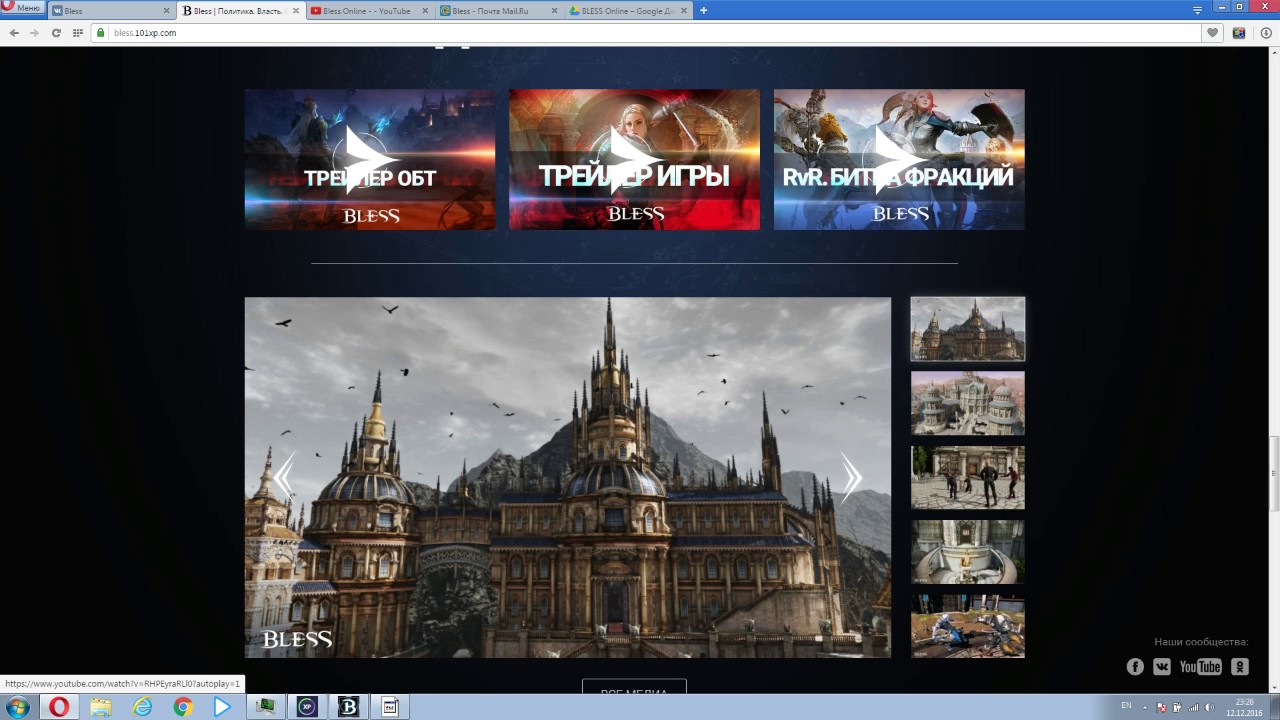Select the fountain thumbnail

click(x=968, y=552)
